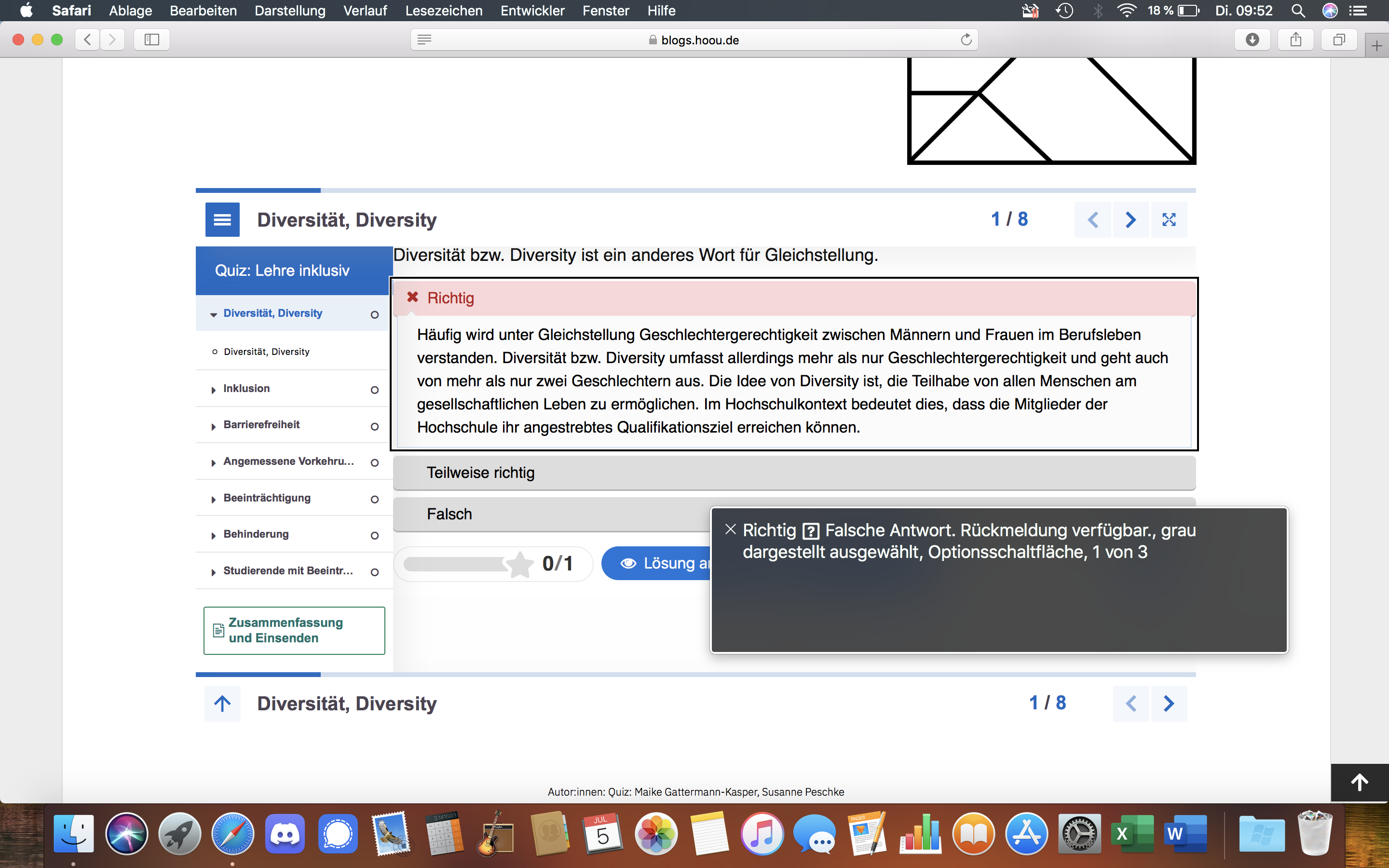1389x868 pixels.
Task: Expand Studierende mit Beeintr... chapter
Action: (x=294, y=570)
